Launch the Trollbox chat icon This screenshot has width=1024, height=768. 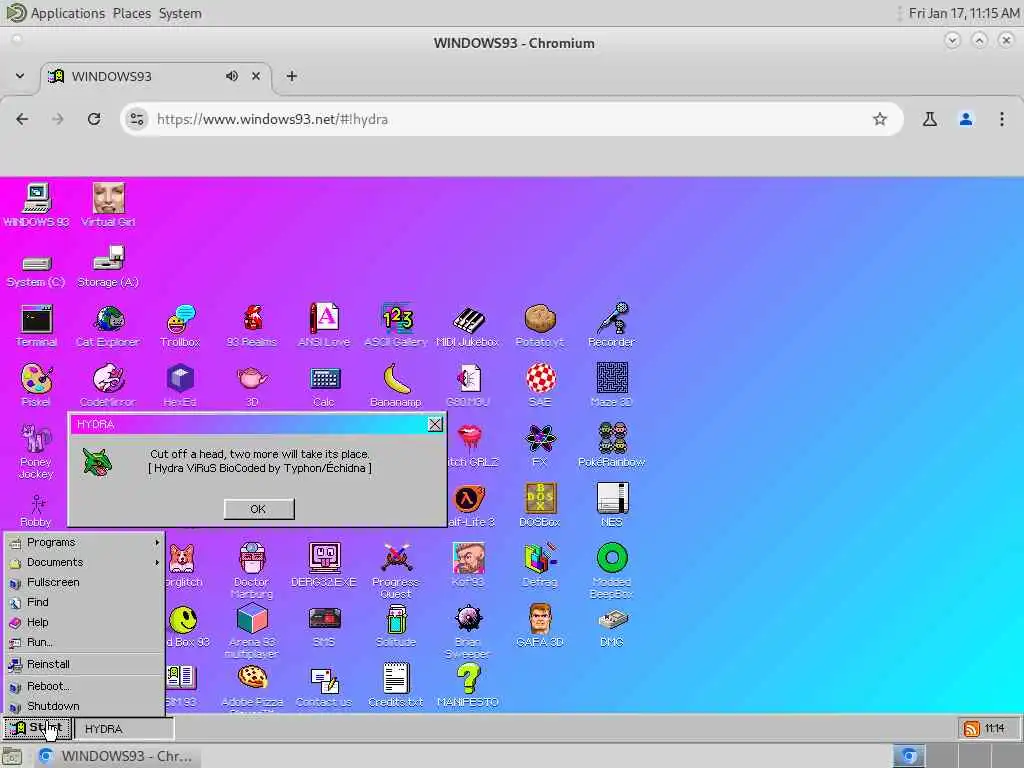[180, 325]
